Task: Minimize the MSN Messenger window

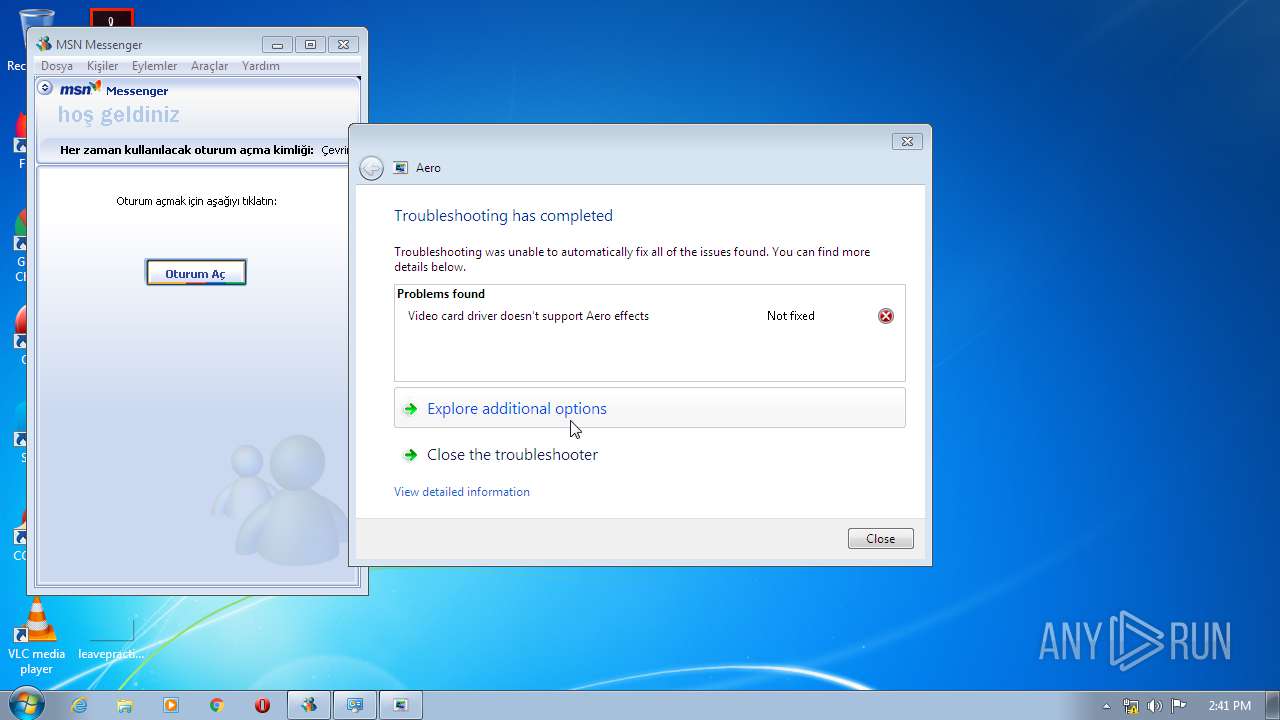Action: pos(278,45)
